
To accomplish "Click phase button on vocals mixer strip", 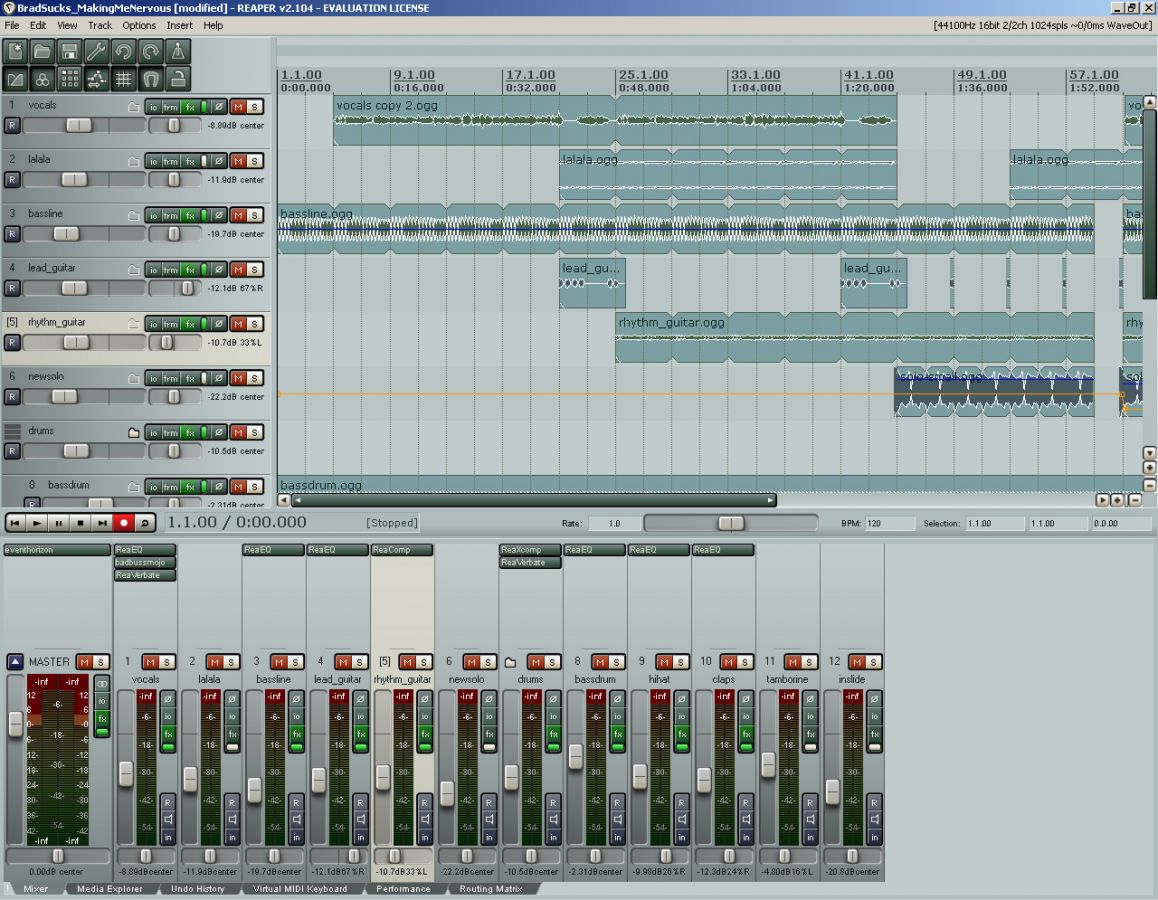I will click(168, 698).
